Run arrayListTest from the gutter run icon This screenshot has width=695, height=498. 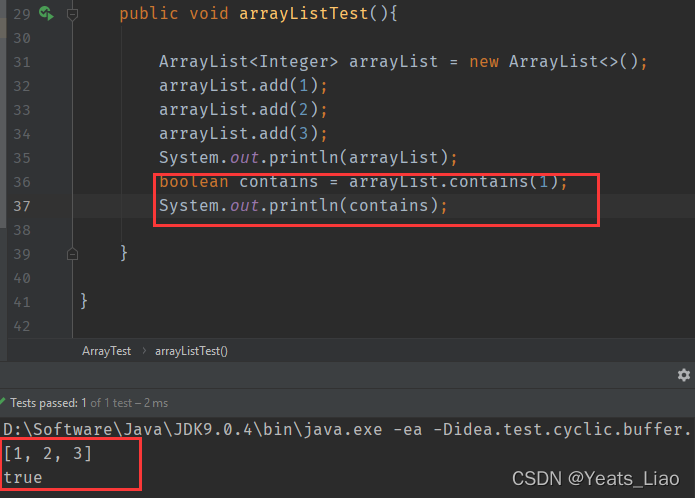[46, 13]
